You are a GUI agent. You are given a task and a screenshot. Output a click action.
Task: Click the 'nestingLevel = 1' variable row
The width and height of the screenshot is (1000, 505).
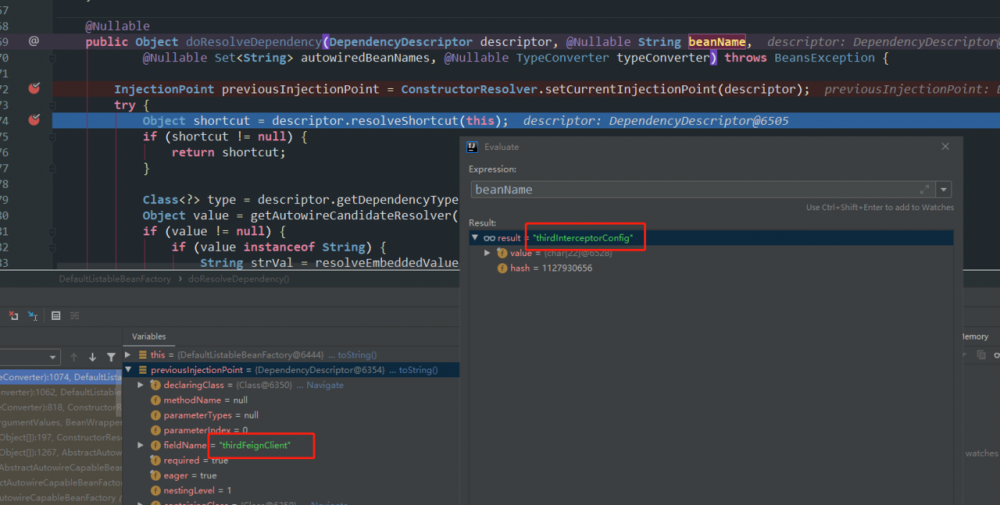[x=291, y=490]
